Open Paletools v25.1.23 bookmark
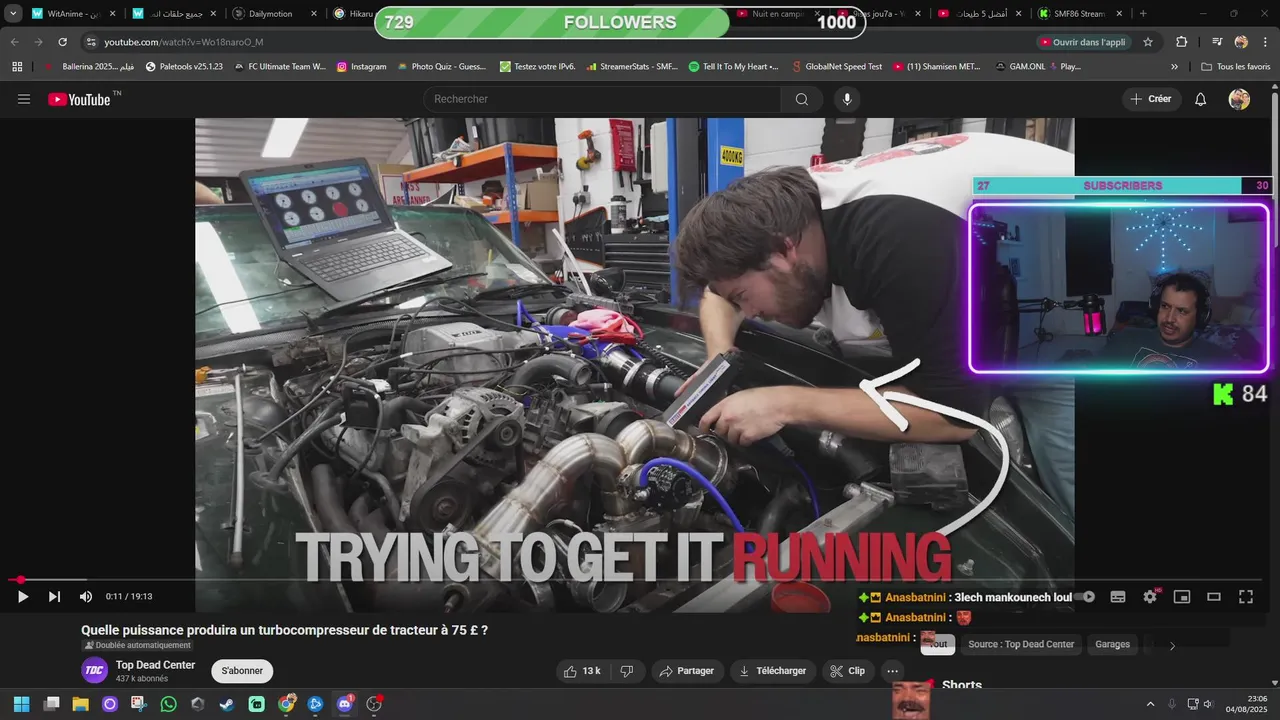Image resolution: width=1280 pixels, height=720 pixels. pyautogui.click(x=184, y=67)
